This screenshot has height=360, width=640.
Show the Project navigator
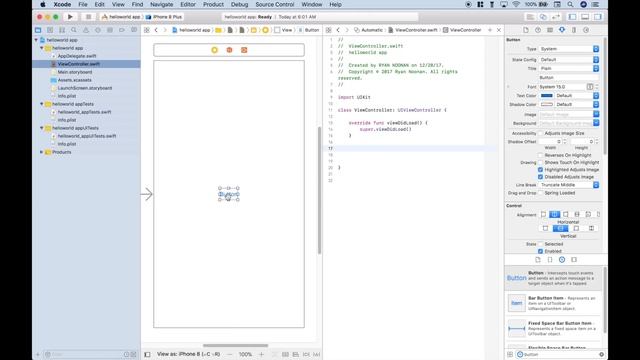point(38,30)
